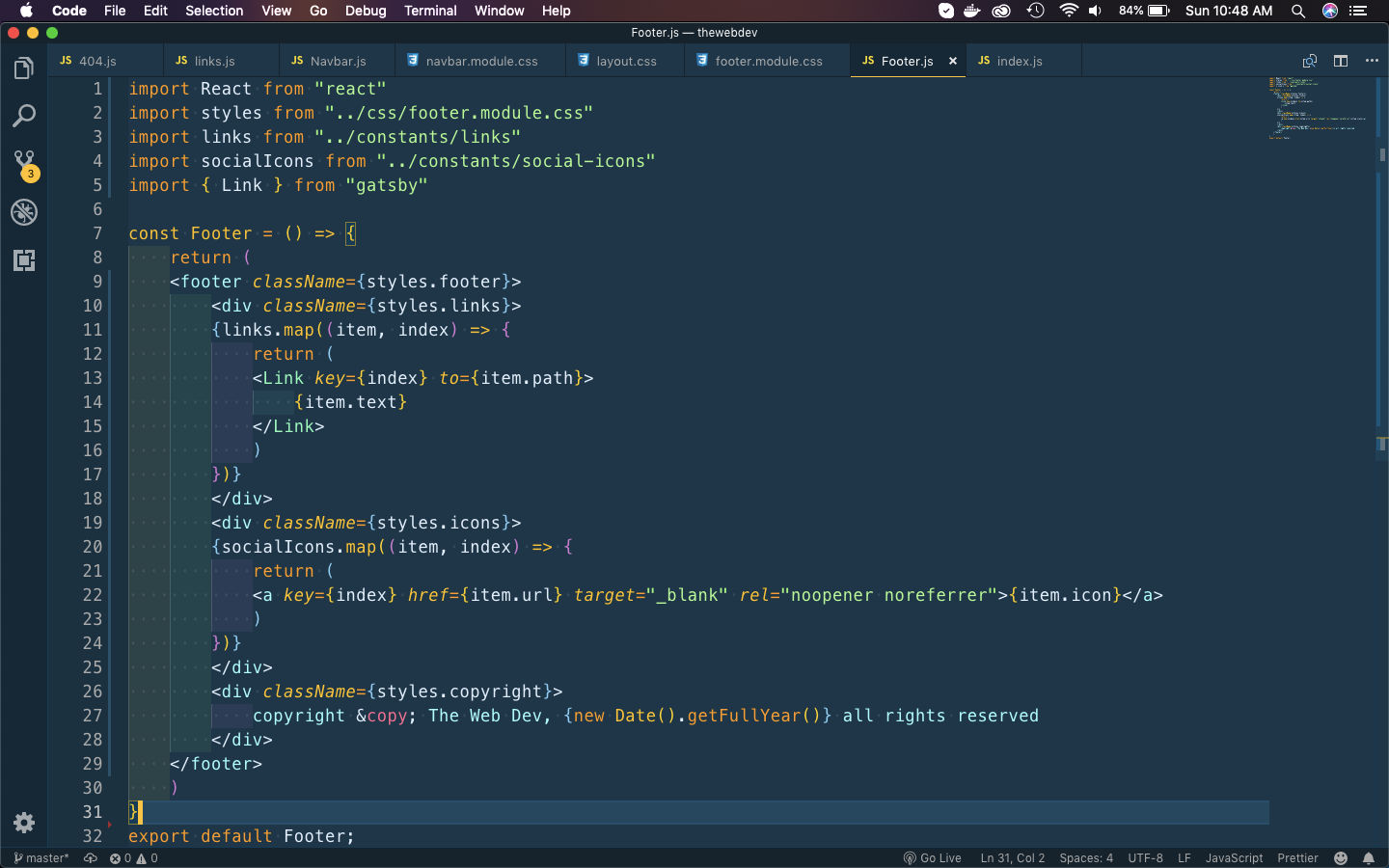Switch to the footer.module.css tab
Viewport: 1389px width, 868px height.
pyautogui.click(x=768, y=61)
